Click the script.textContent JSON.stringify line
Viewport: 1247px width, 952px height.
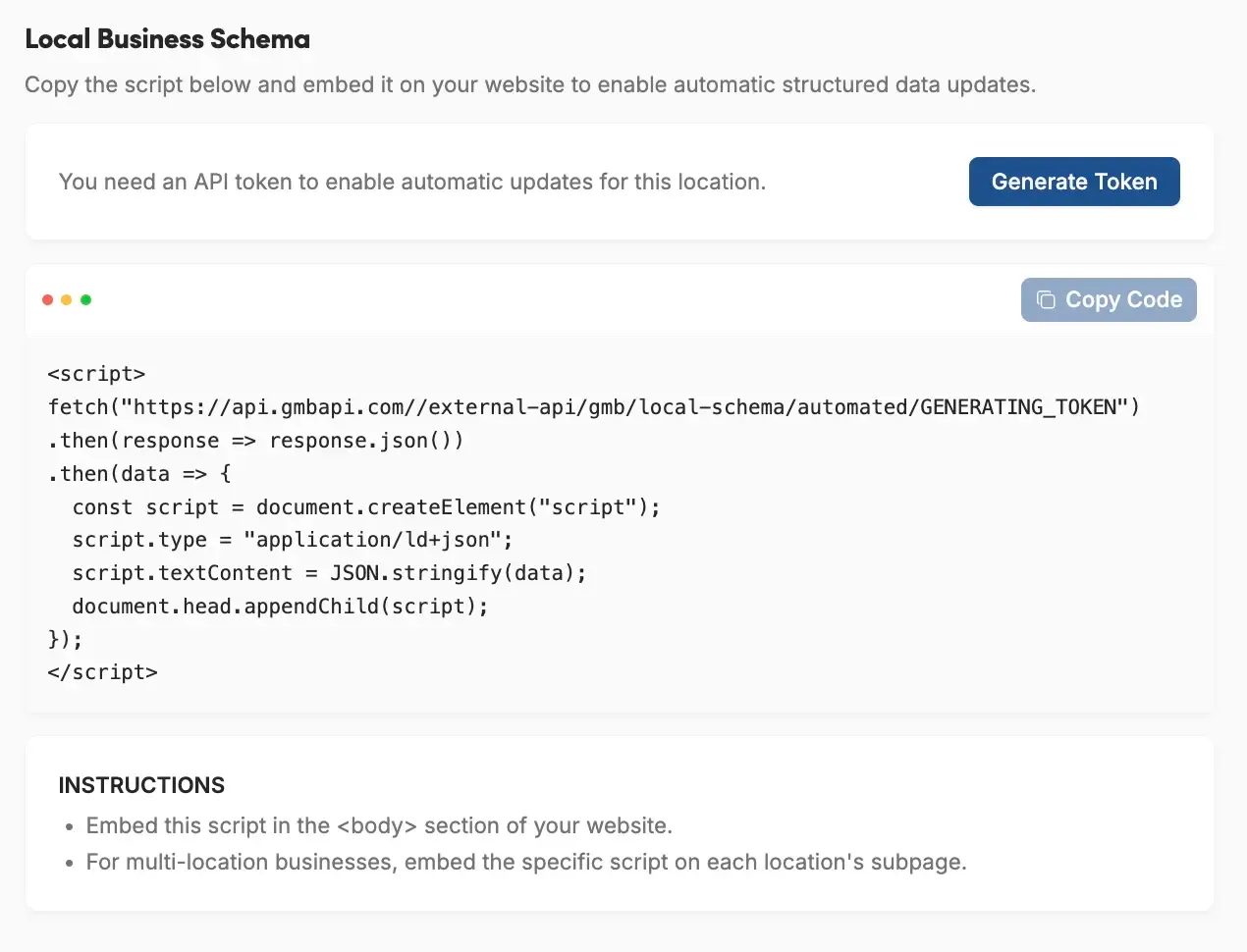pyautogui.click(x=329, y=573)
